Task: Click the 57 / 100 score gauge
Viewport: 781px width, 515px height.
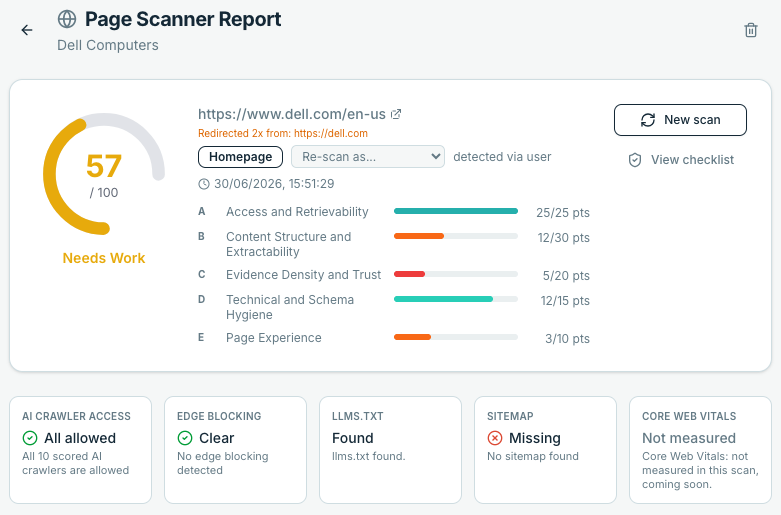Action: [x=104, y=174]
